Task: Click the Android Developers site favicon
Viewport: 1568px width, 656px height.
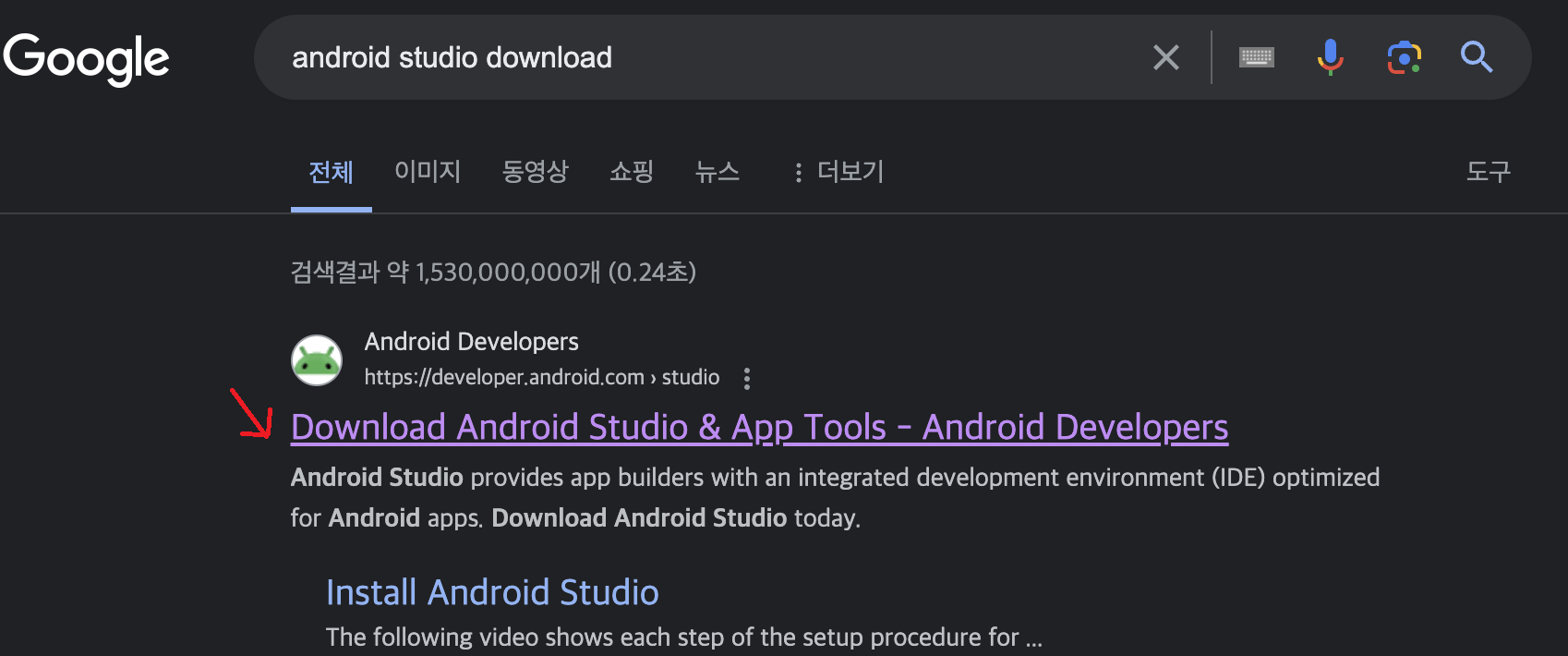Action: click(317, 359)
